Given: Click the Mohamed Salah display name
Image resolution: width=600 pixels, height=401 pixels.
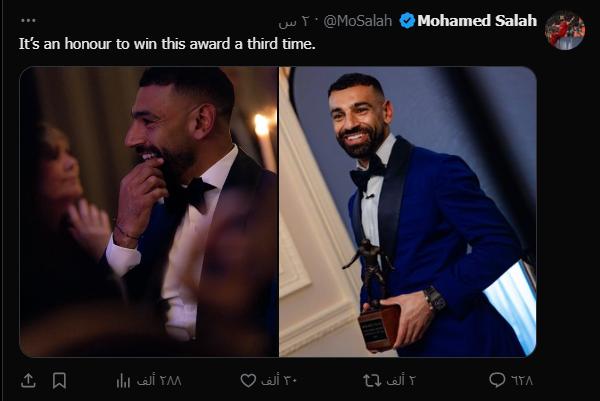Looking at the screenshot, I should tap(477, 21).
